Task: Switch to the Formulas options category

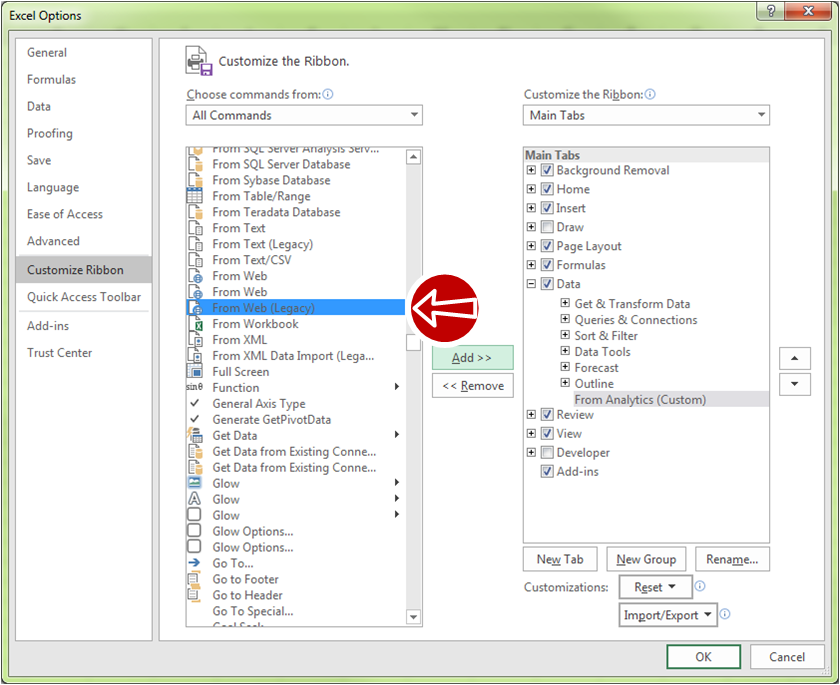Action: (51, 80)
